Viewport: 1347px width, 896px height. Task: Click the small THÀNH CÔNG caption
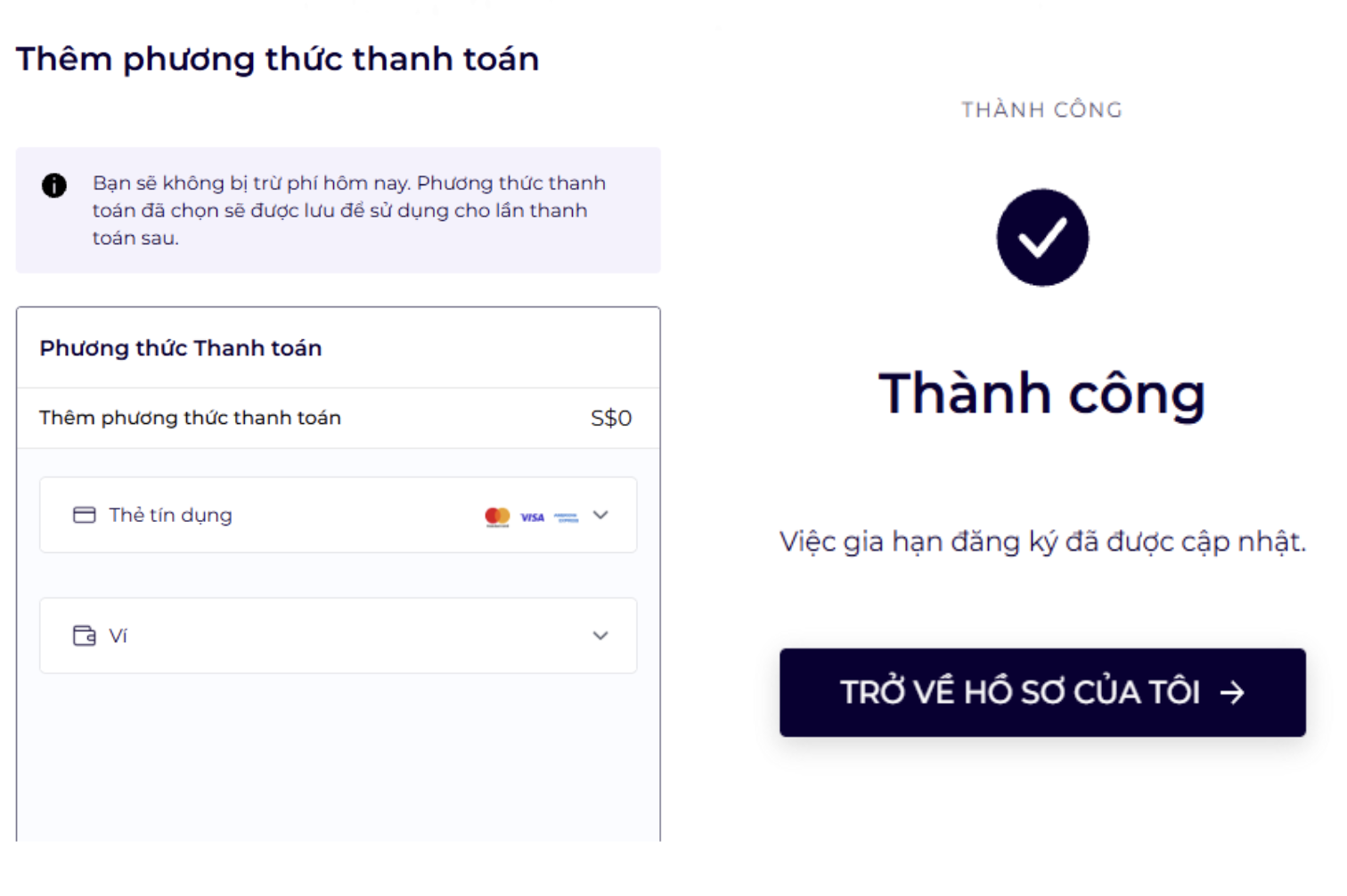[1042, 110]
